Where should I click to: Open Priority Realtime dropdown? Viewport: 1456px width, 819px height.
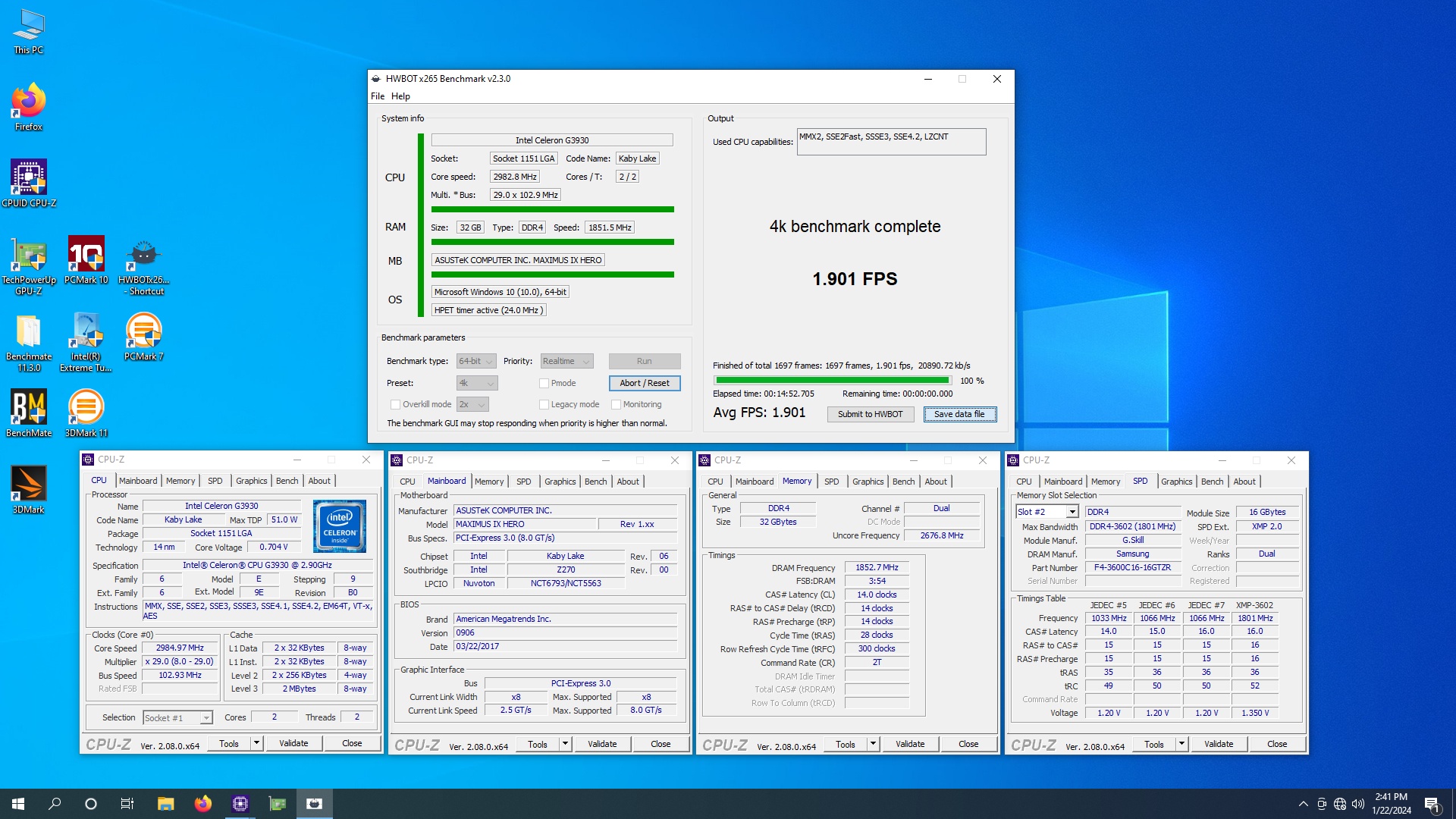click(566, 362)
